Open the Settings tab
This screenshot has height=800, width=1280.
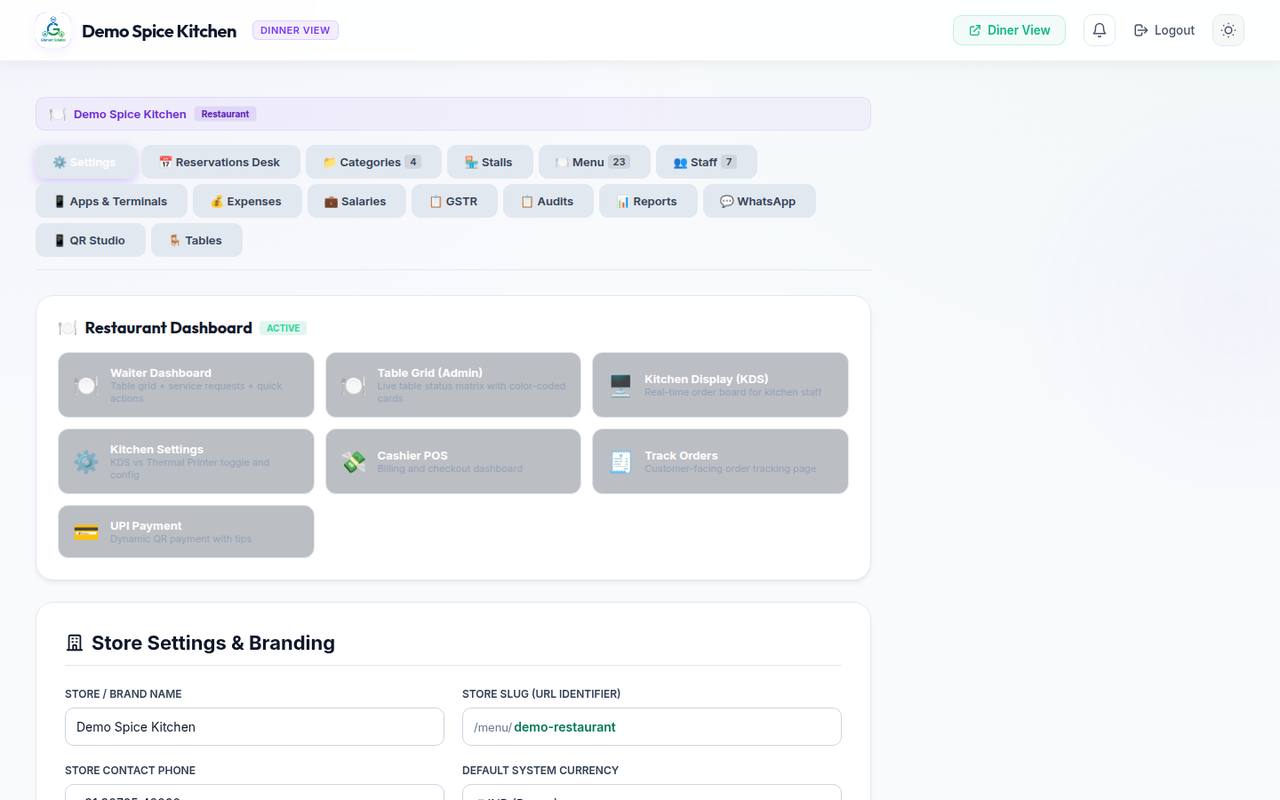coord(85,162)
